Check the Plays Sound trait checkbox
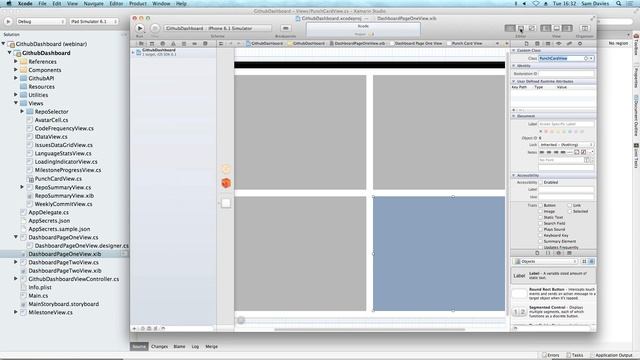640x360 pixels. point(540,229)
